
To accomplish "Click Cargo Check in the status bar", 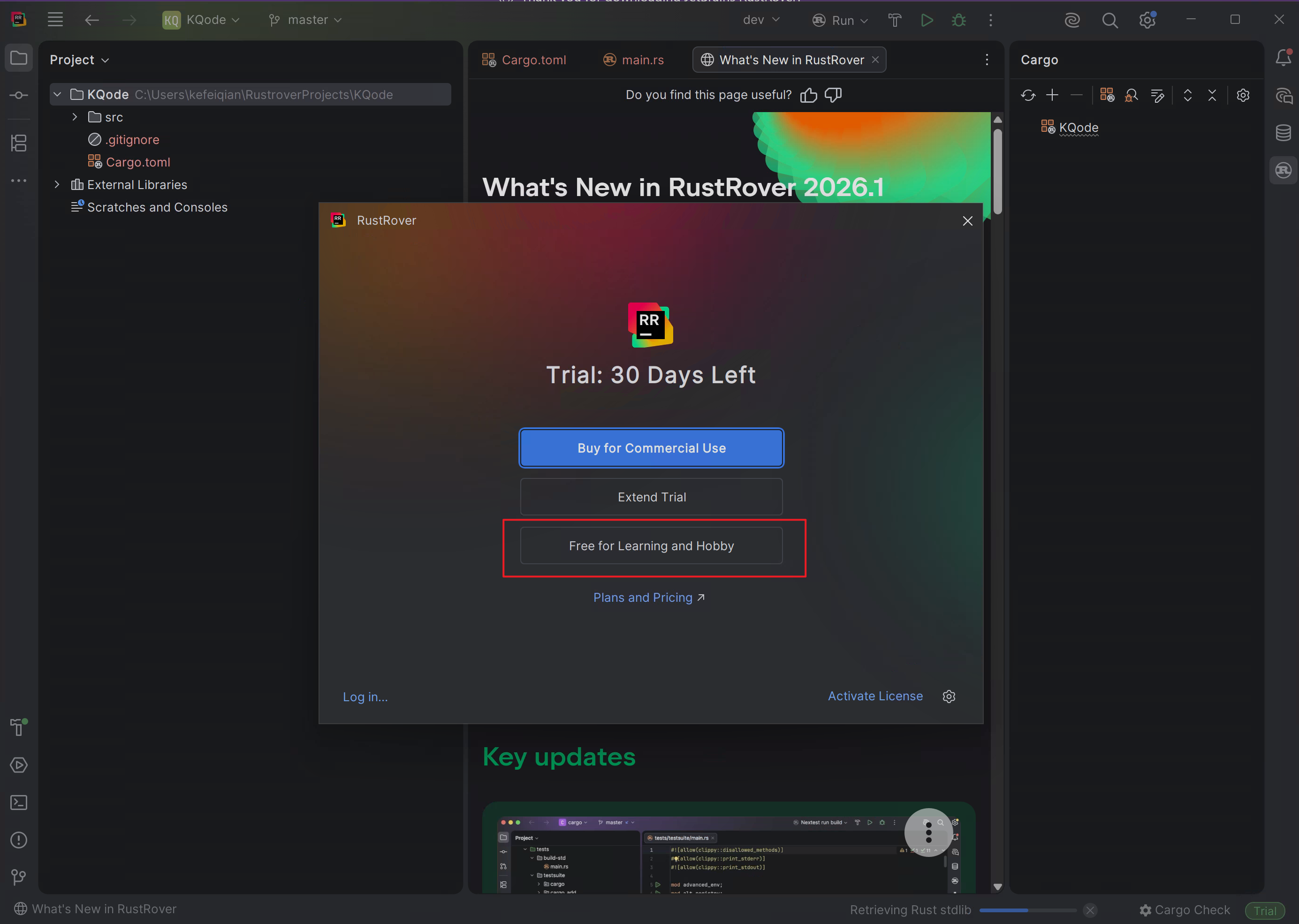I will pyautogui.click(x=1185, y=910).
